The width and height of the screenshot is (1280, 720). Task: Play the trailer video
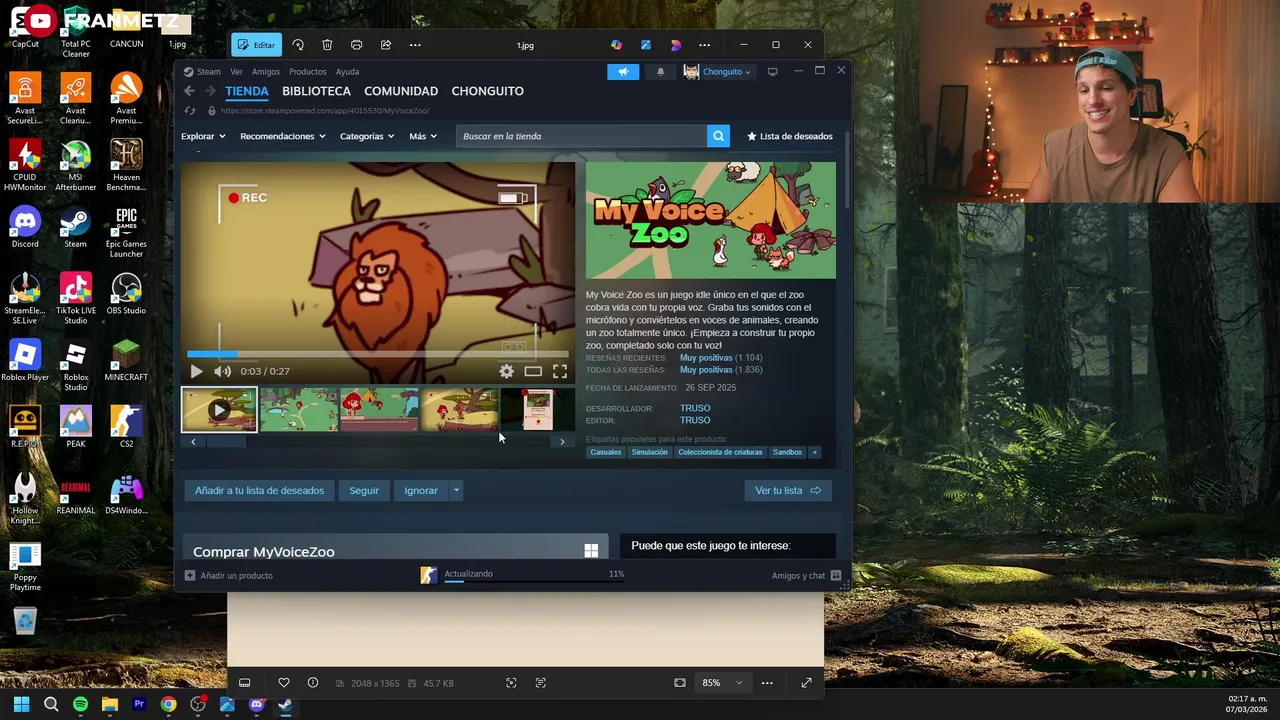click(x=196, y=371)
